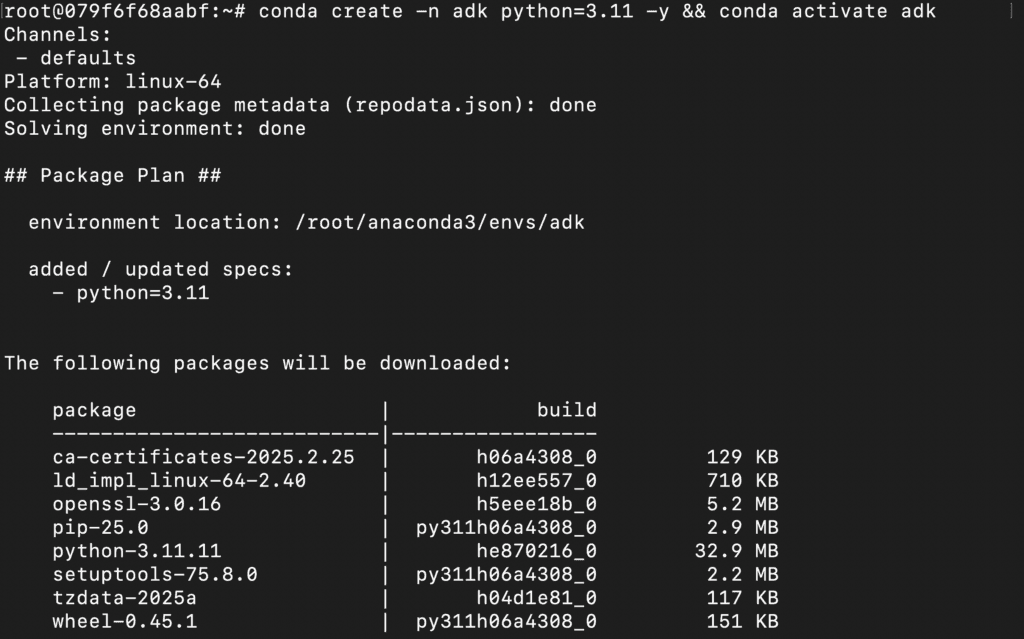Click the python-3.11.11 package entry

(x=136, y=551)
